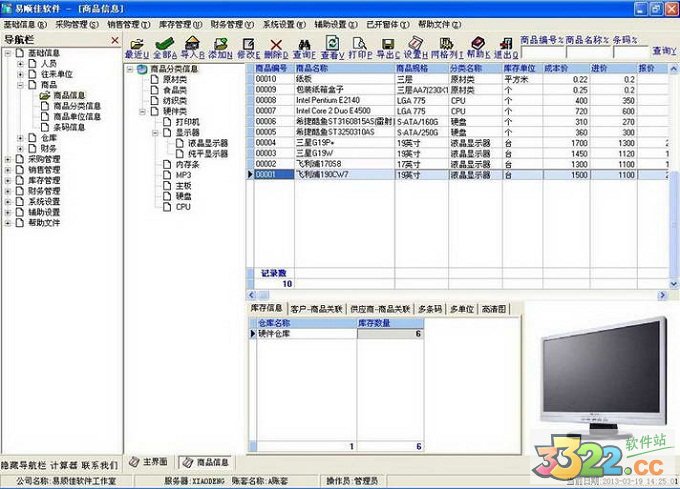Click the 条码% input field
Image resolution: width=680 pixels, height=489 pixels.
click(631, 52)
